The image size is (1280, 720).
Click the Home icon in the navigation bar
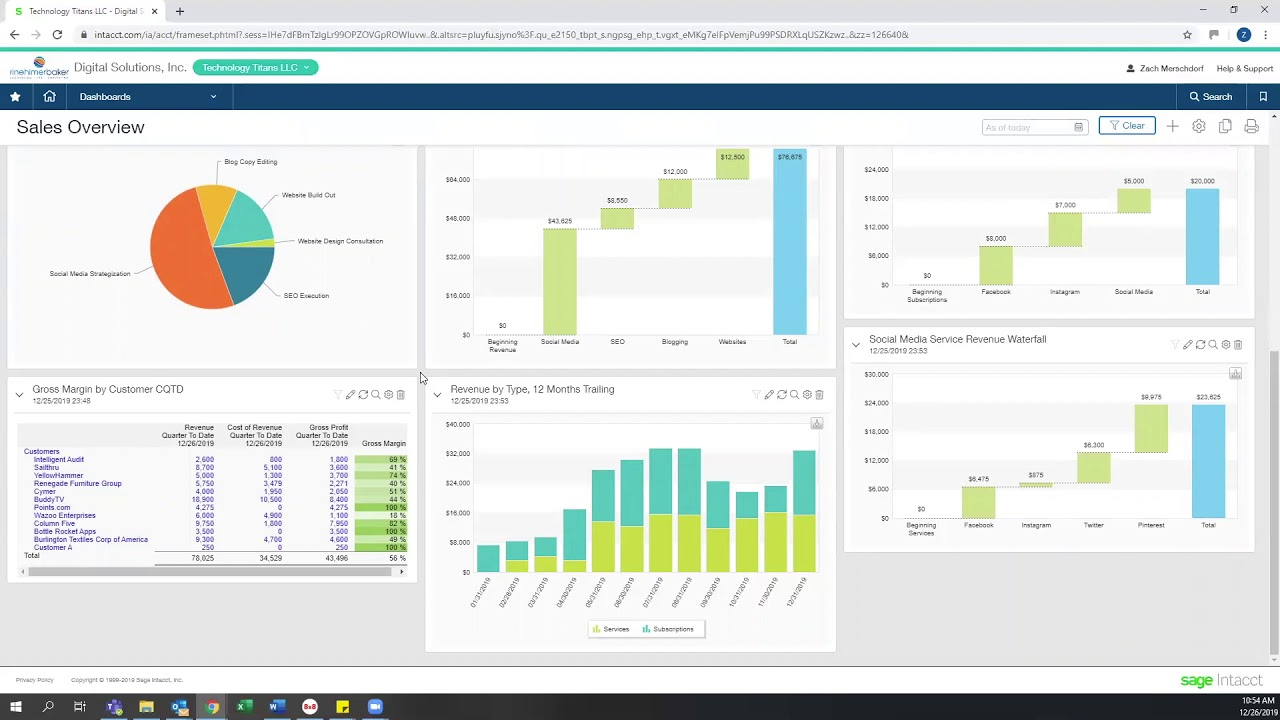[49, 96]
